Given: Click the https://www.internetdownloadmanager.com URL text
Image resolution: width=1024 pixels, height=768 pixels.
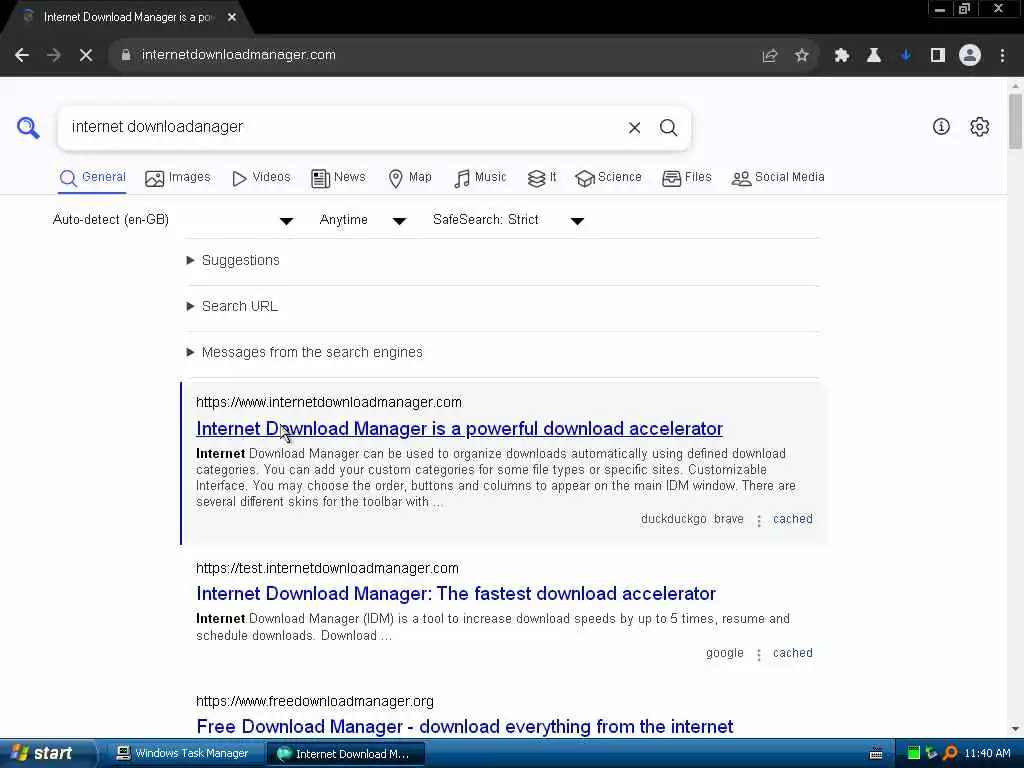Looking at the screenshot, I should (328, 402).
